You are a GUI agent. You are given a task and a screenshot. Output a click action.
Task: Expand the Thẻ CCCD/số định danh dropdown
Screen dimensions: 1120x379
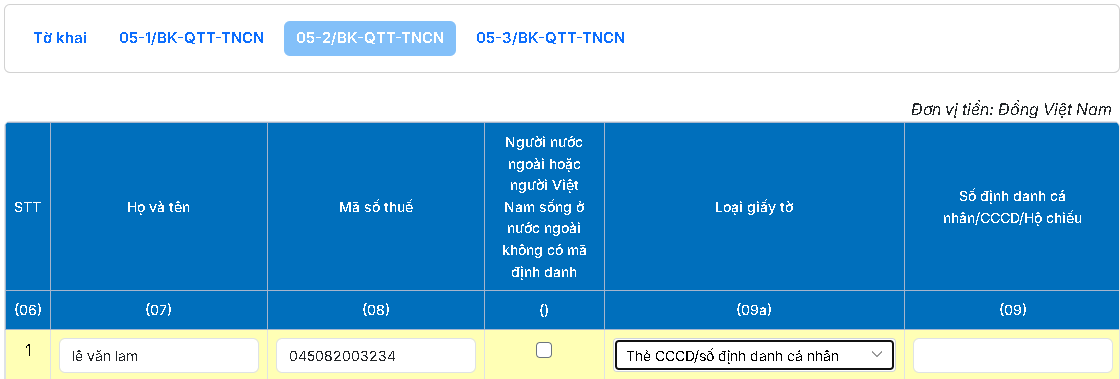[754, 355]
